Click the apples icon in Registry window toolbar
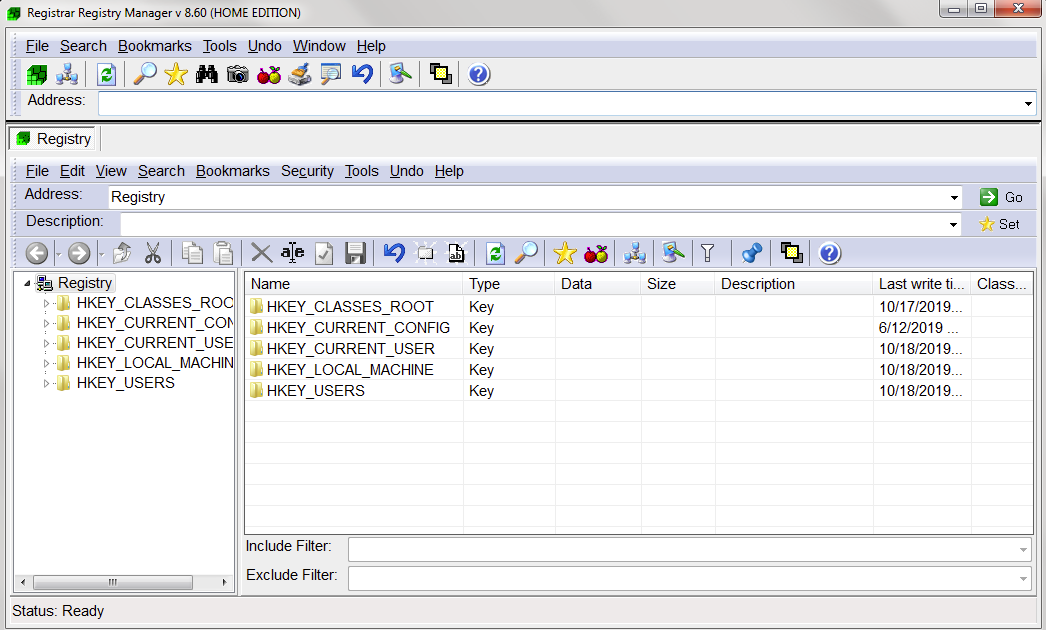The image size is (1046, 630). (x=596, y=253)
